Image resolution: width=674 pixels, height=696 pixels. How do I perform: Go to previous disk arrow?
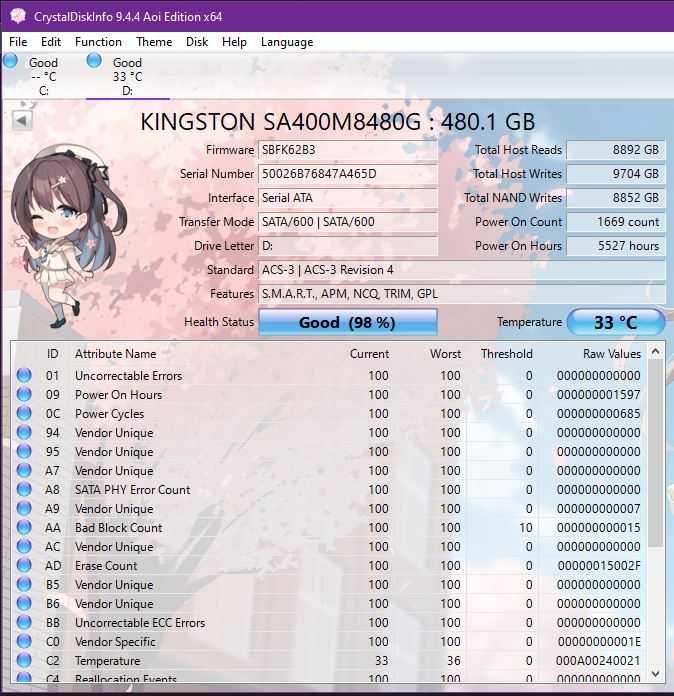[22, 120]
